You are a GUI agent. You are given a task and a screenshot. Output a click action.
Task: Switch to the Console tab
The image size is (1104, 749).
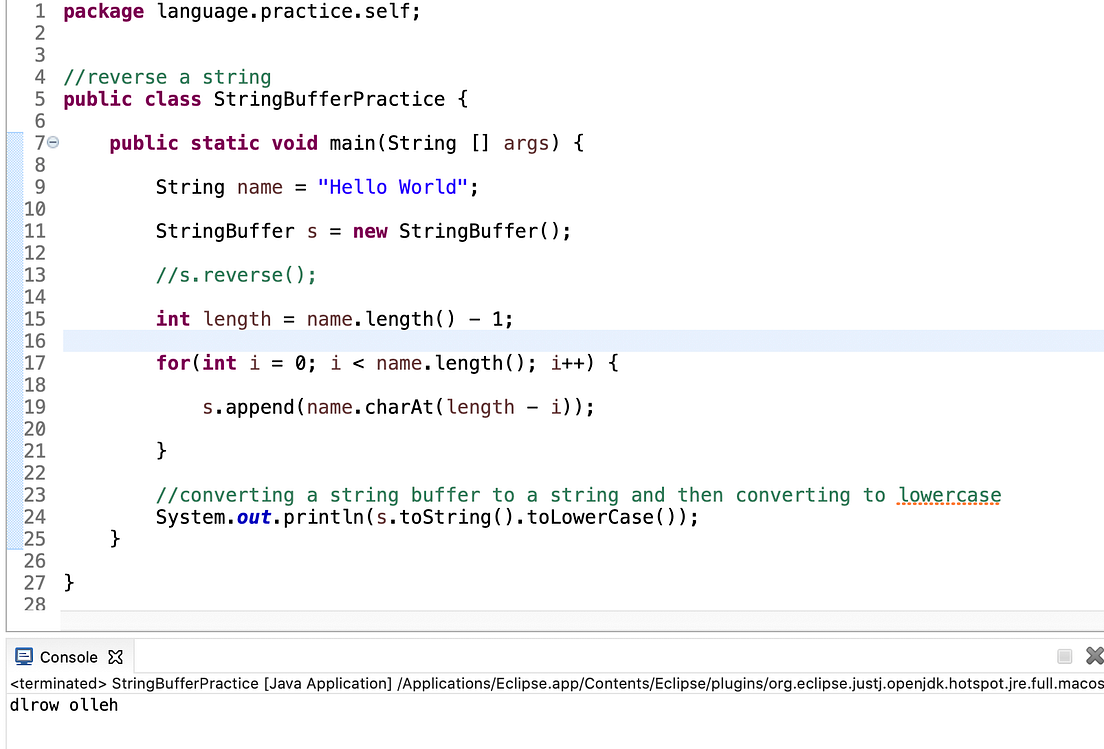69,657
